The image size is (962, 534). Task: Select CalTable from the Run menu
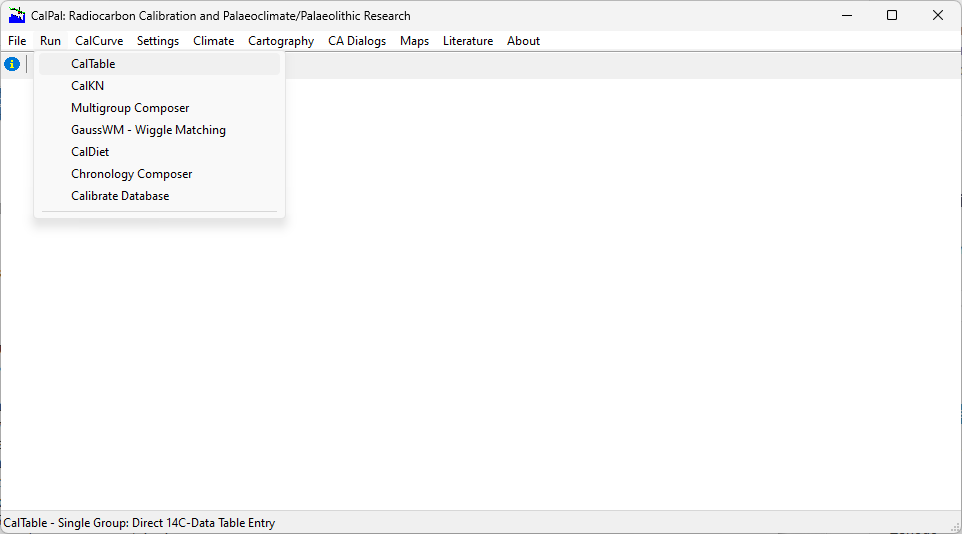[x=93, y=64]
